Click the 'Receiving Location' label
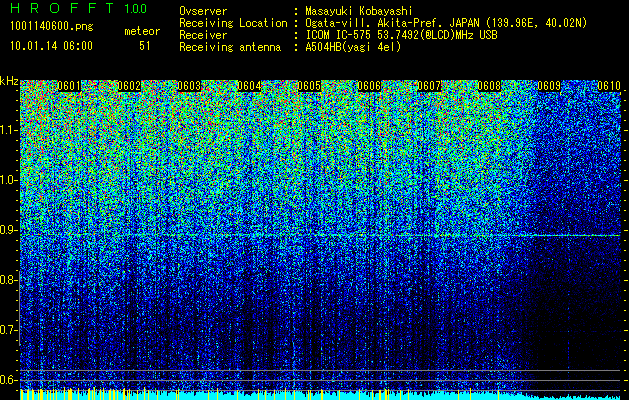This screenshot has width=629, height=400. coord(233,23)
